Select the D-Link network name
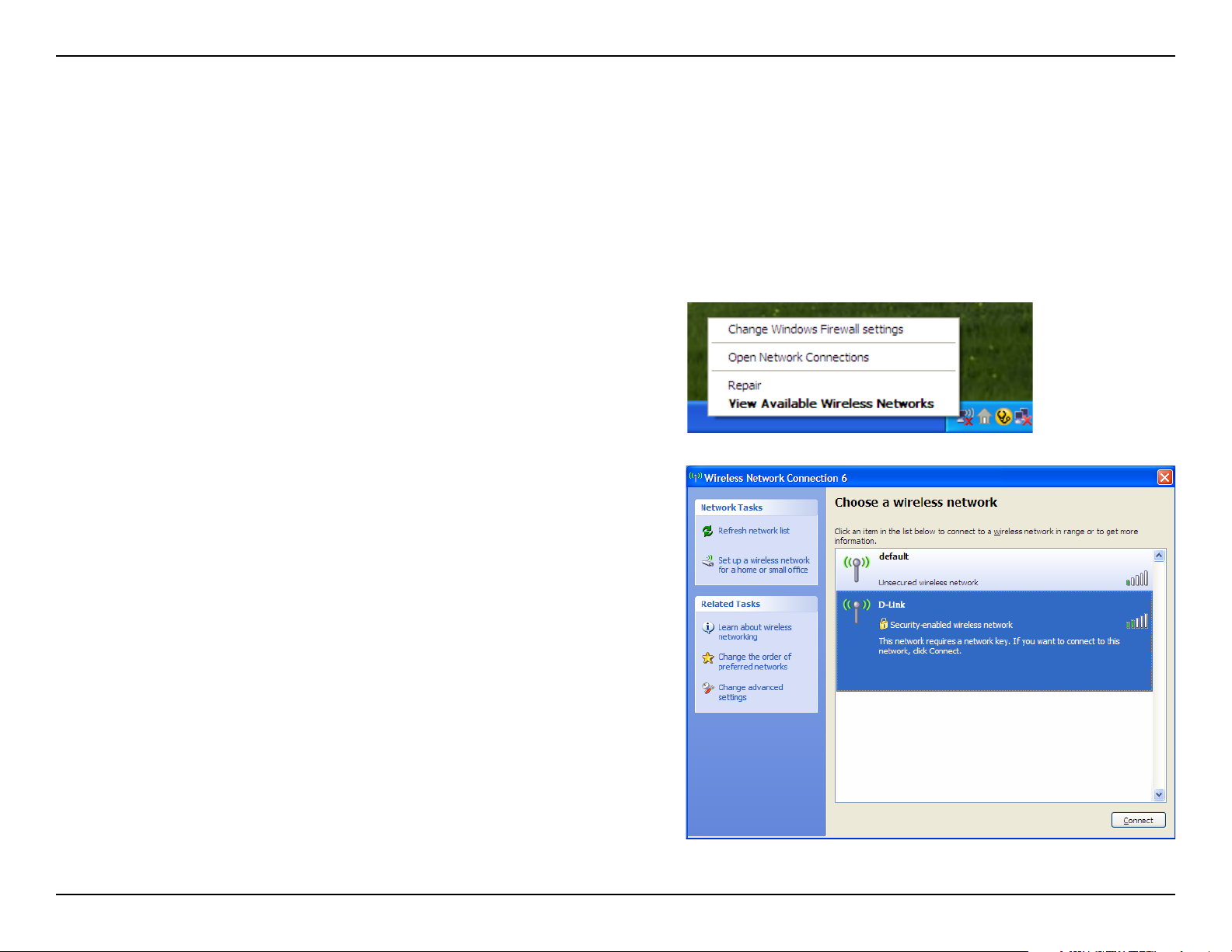Image resolution: width=1232 pixels, height=952 pixels. (x=892, y=605)
